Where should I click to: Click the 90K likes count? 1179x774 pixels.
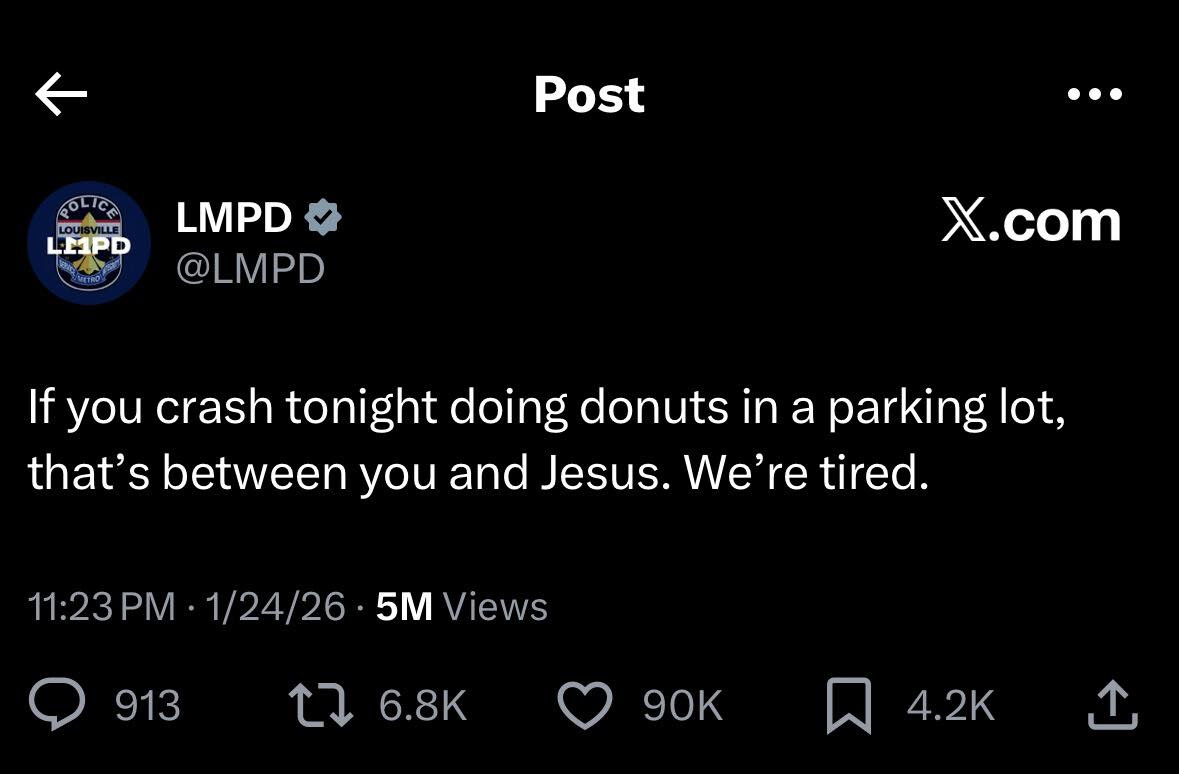click(682, 706)
